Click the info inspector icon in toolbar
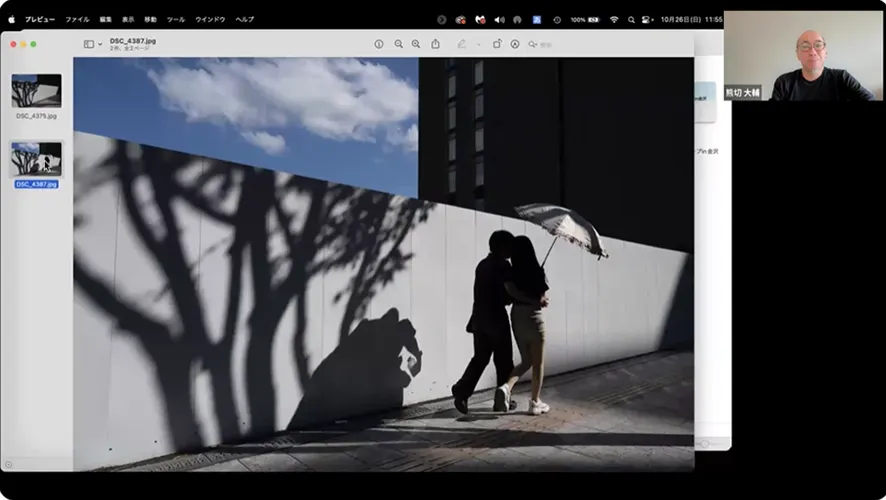Screen dimensions: 886x500 (379, 44)
